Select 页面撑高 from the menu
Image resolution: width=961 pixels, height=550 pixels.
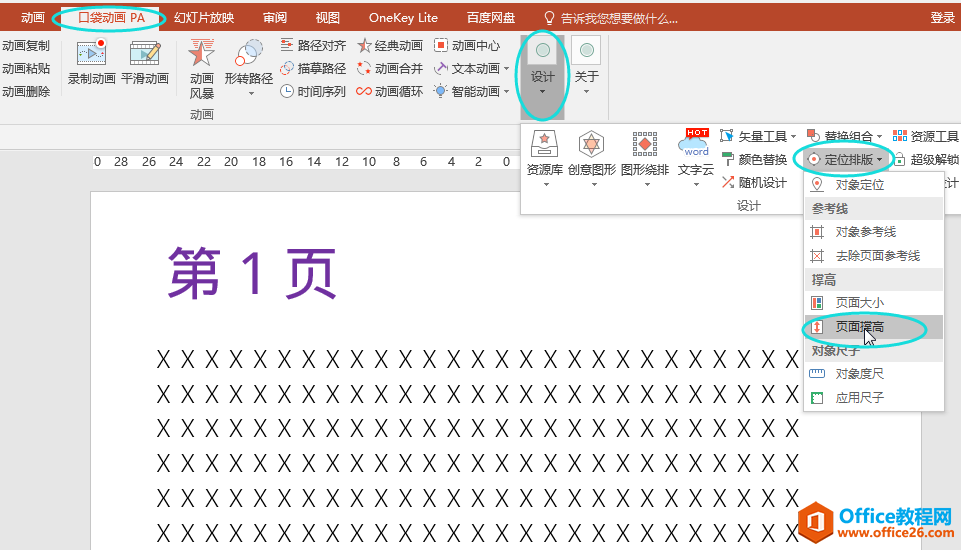[x=859, y=327]
